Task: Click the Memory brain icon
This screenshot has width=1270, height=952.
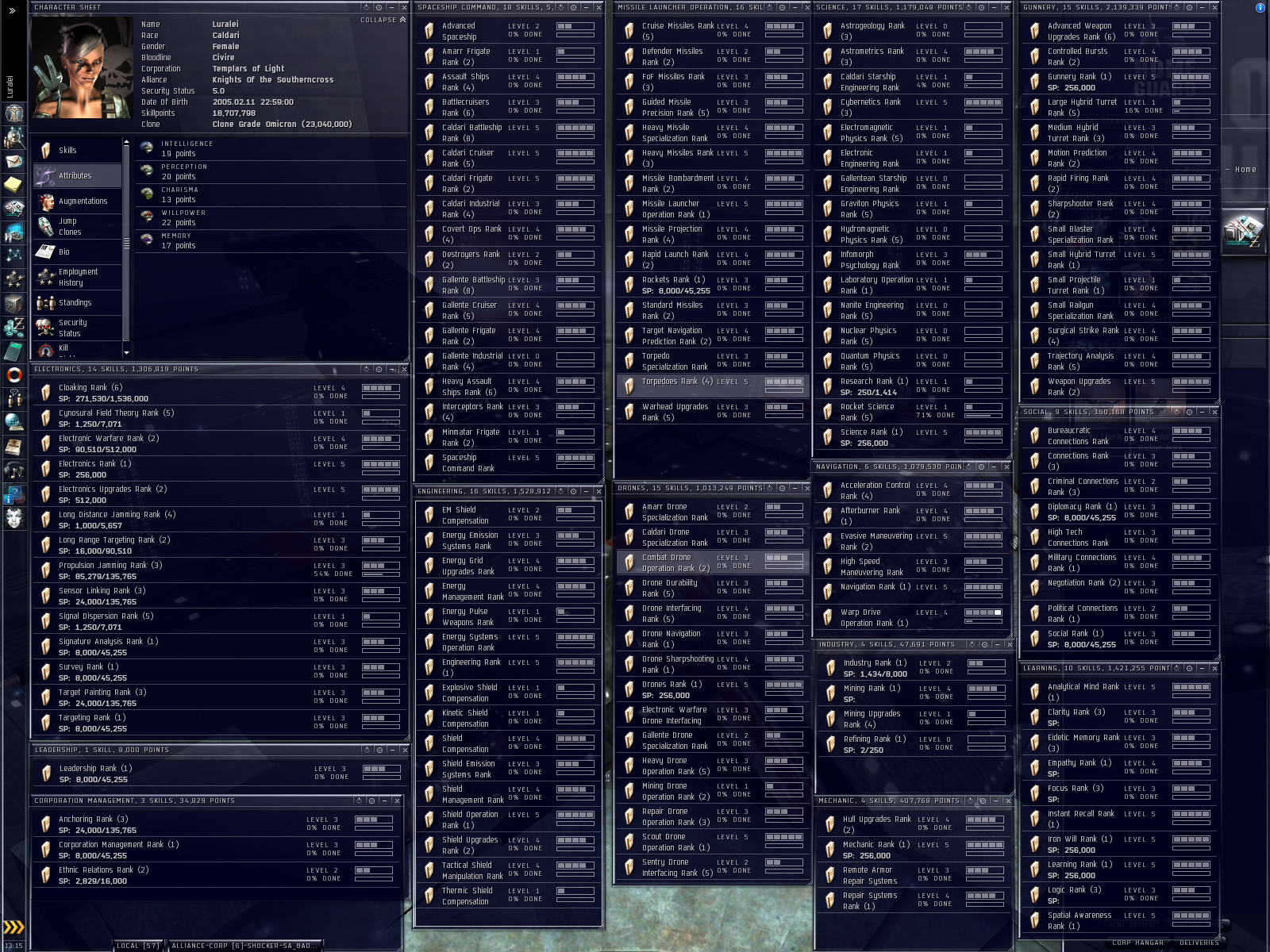Action: point(147,240)
